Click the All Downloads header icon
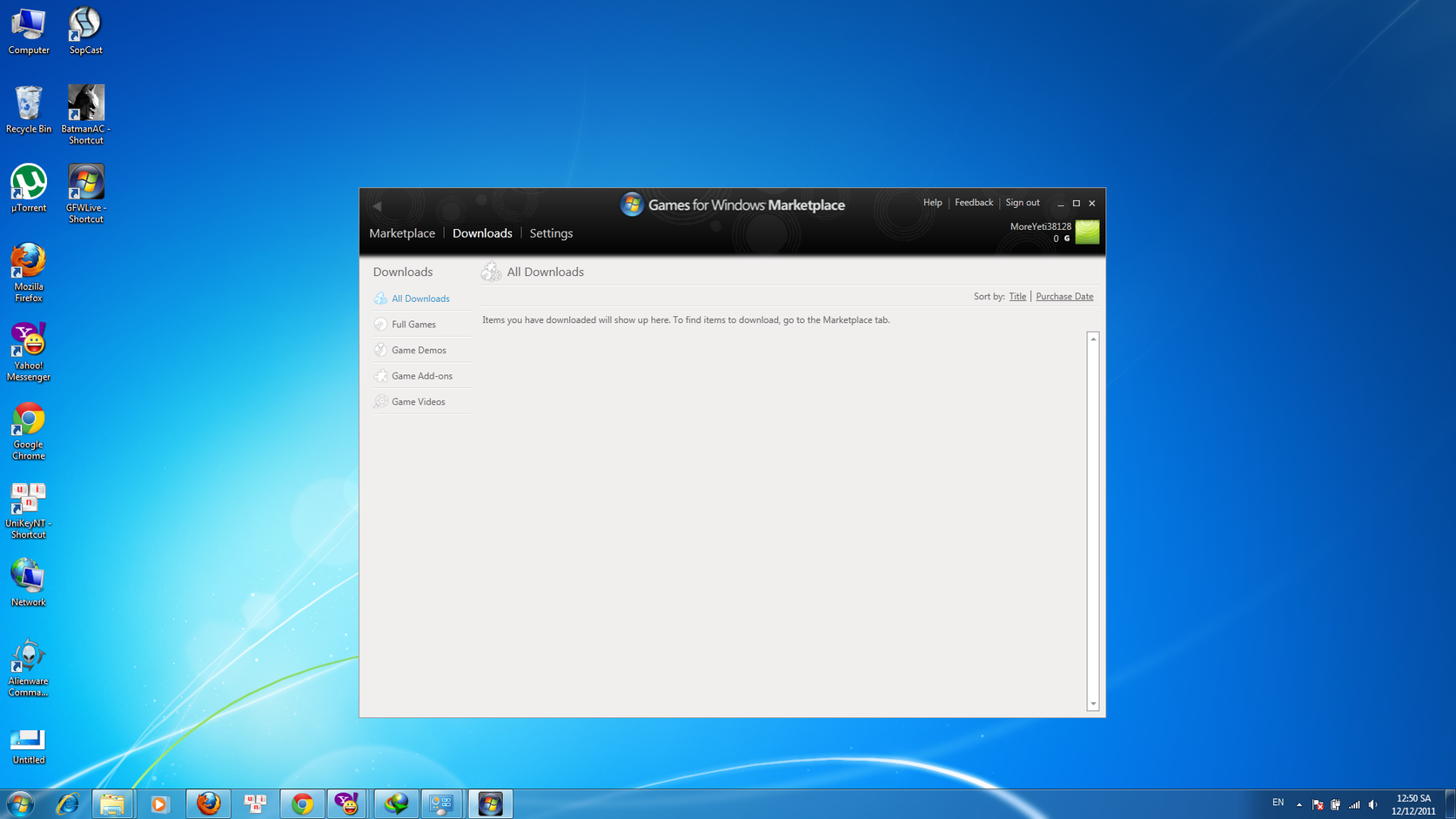 [x=491, y=272]
